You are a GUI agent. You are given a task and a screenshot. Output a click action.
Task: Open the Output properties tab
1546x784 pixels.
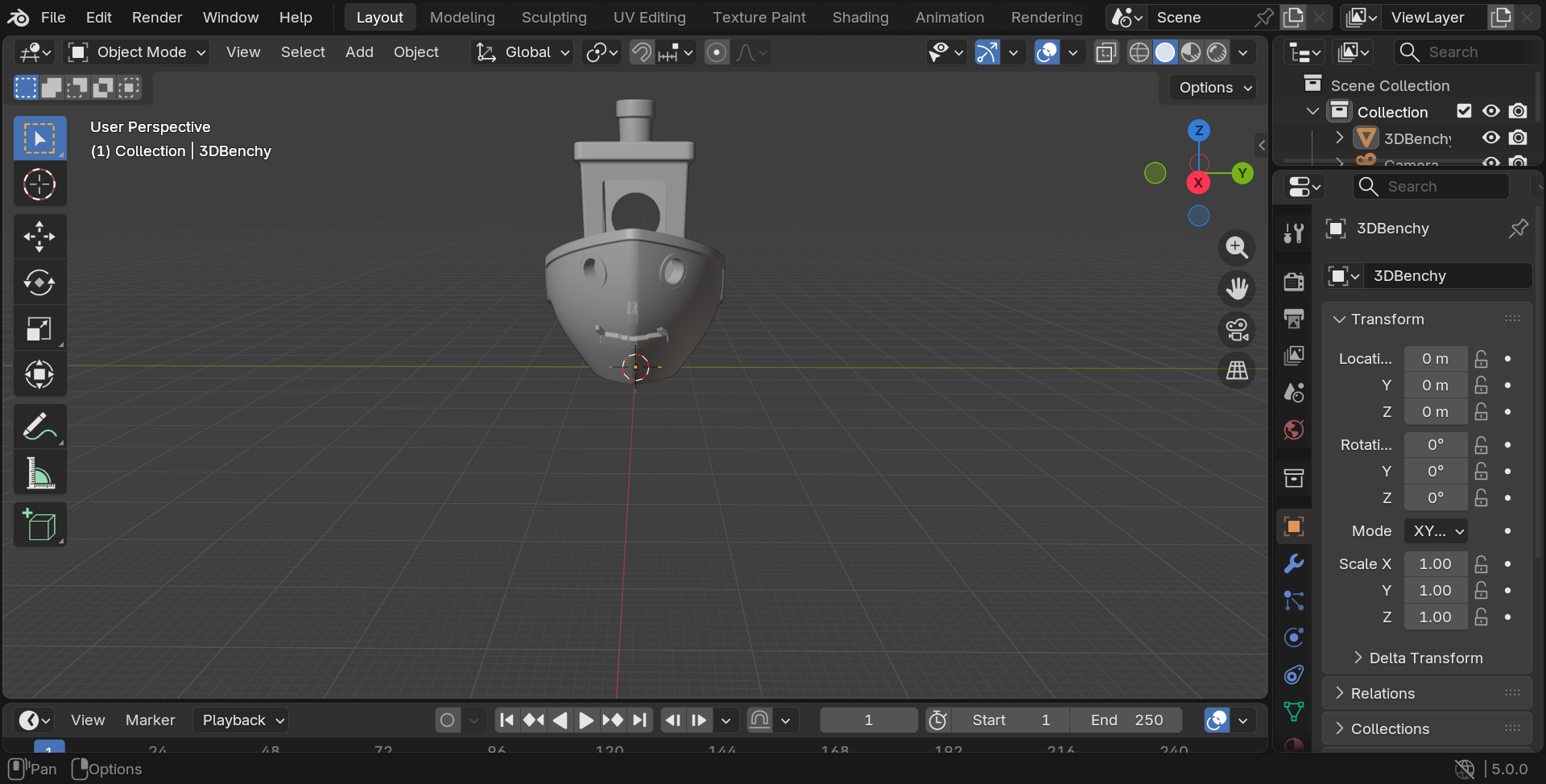click(x=1294, y=319)
